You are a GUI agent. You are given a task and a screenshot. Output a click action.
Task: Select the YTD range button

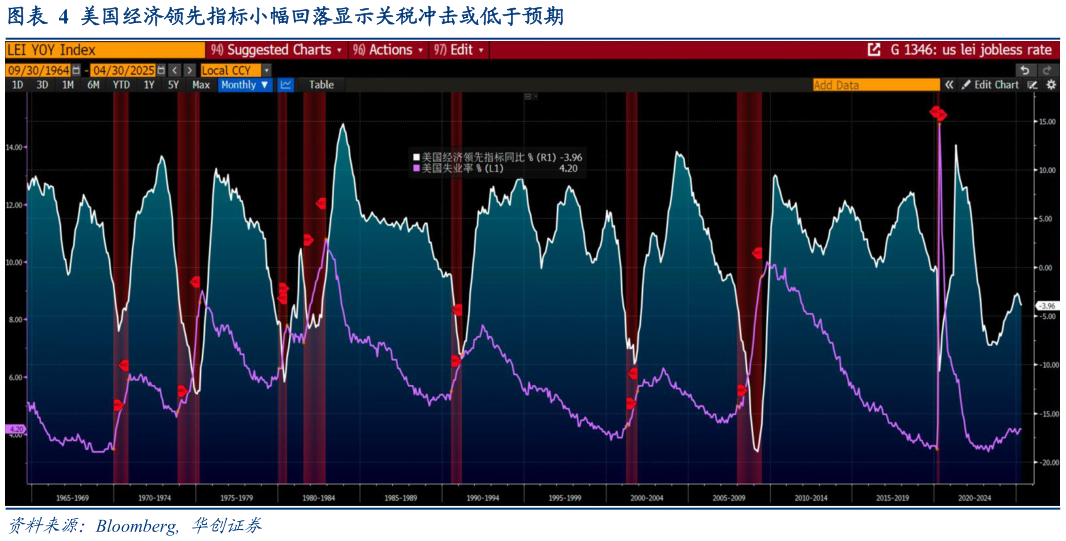121,85
